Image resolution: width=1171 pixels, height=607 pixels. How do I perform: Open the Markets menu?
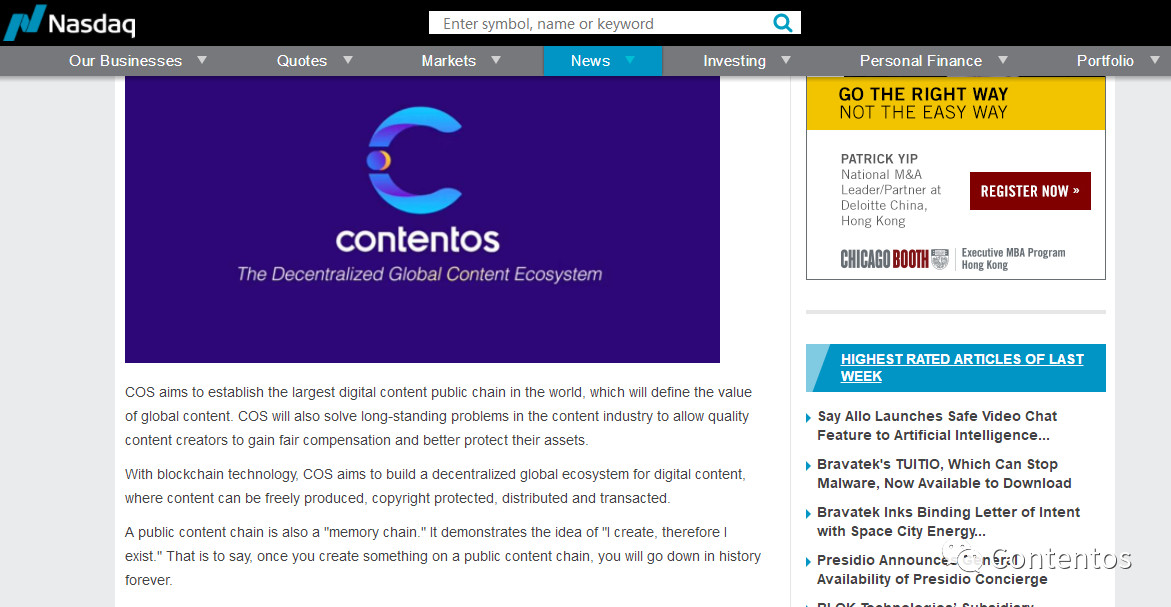(x=448, y=60)
